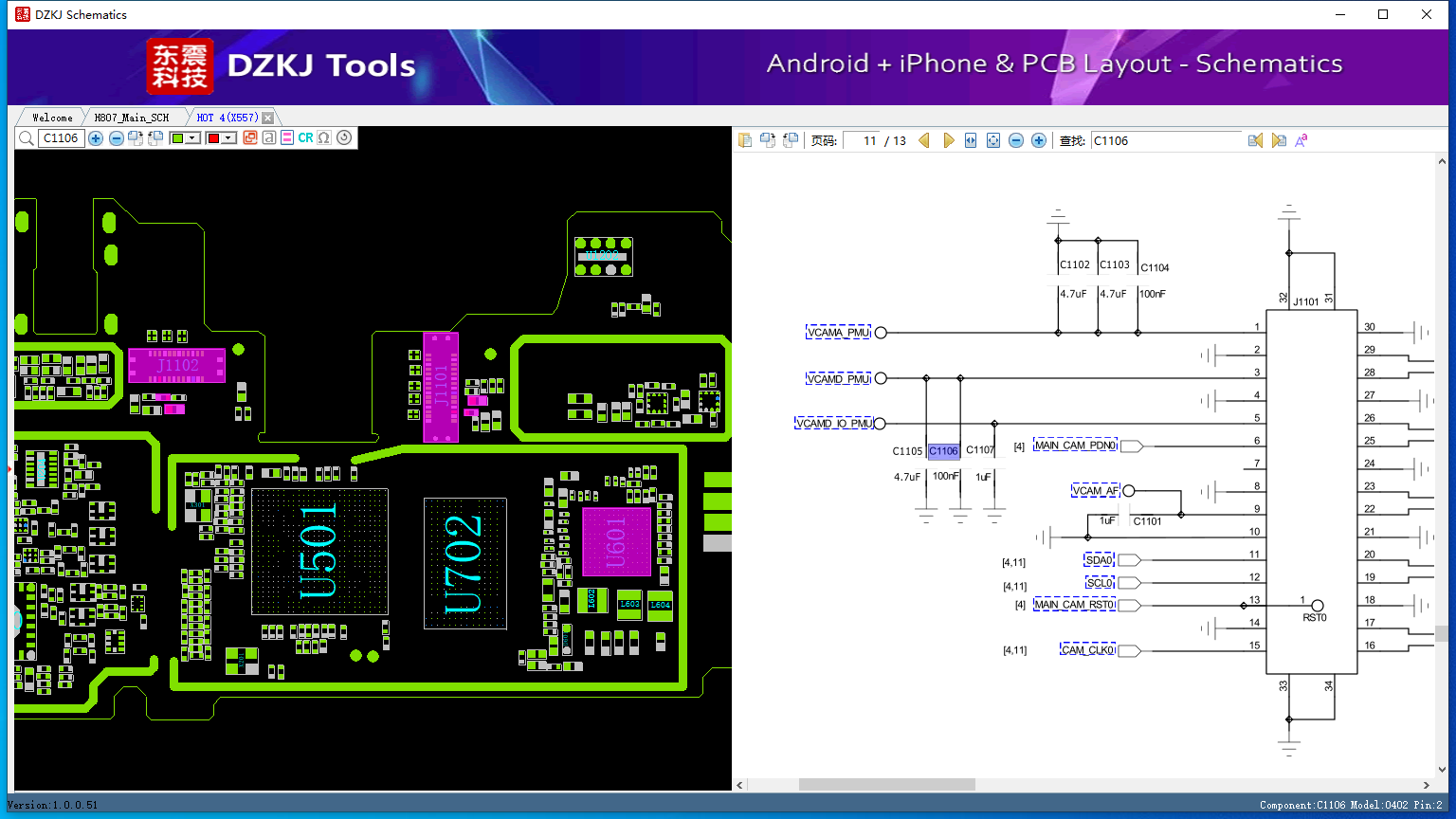
Task: Go to the previous schematic page
Action: point(924,140)
